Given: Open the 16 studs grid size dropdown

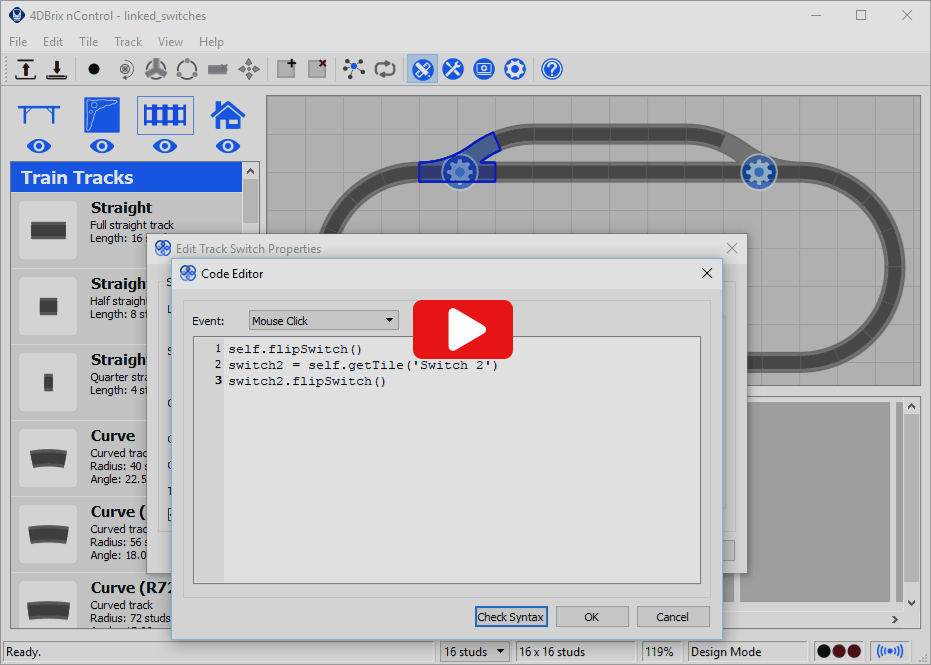Looking at the screenshot, I should point(475,652).
